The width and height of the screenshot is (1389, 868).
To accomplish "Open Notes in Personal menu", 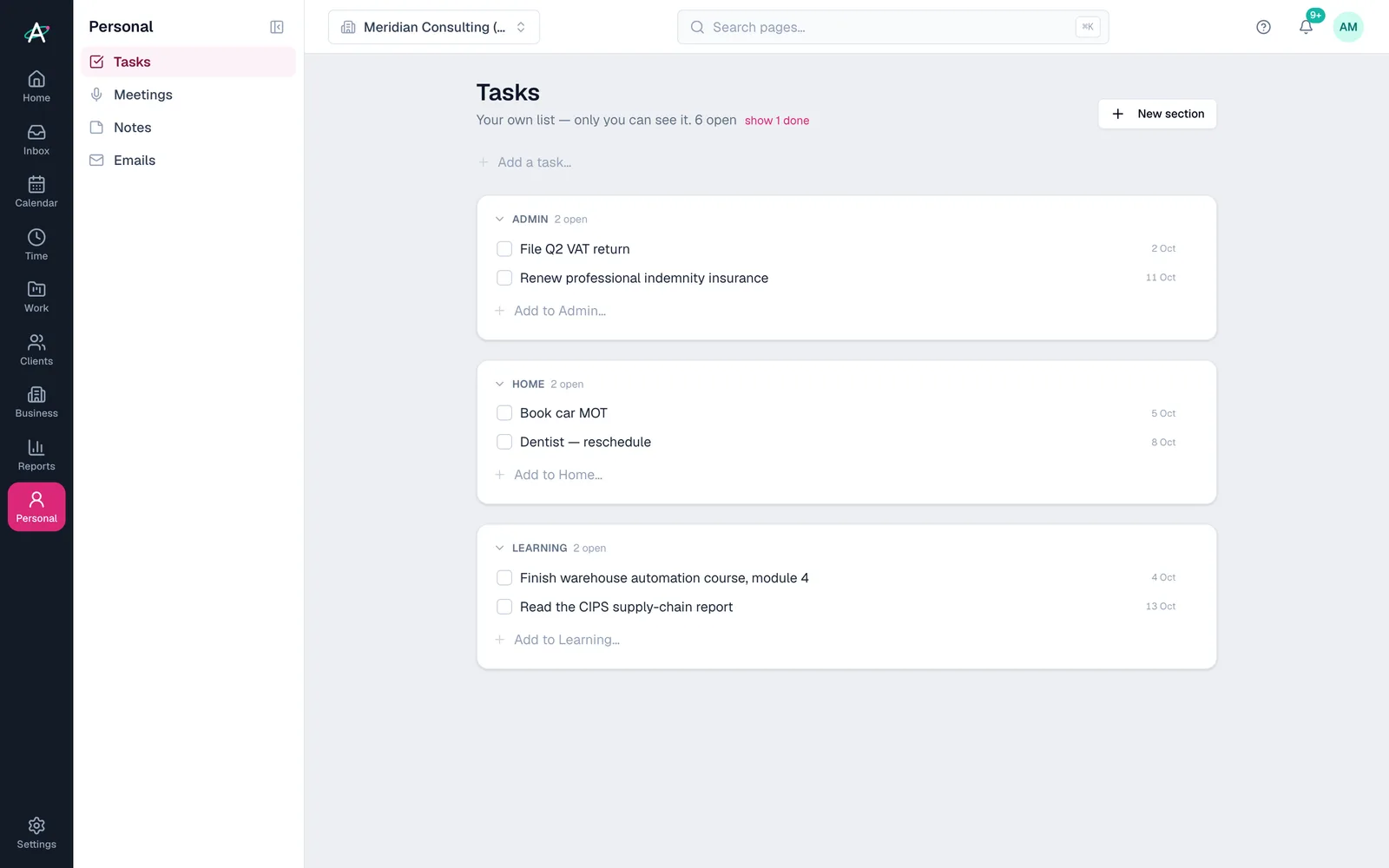I will pyautogui.click(x=188, y=128).
